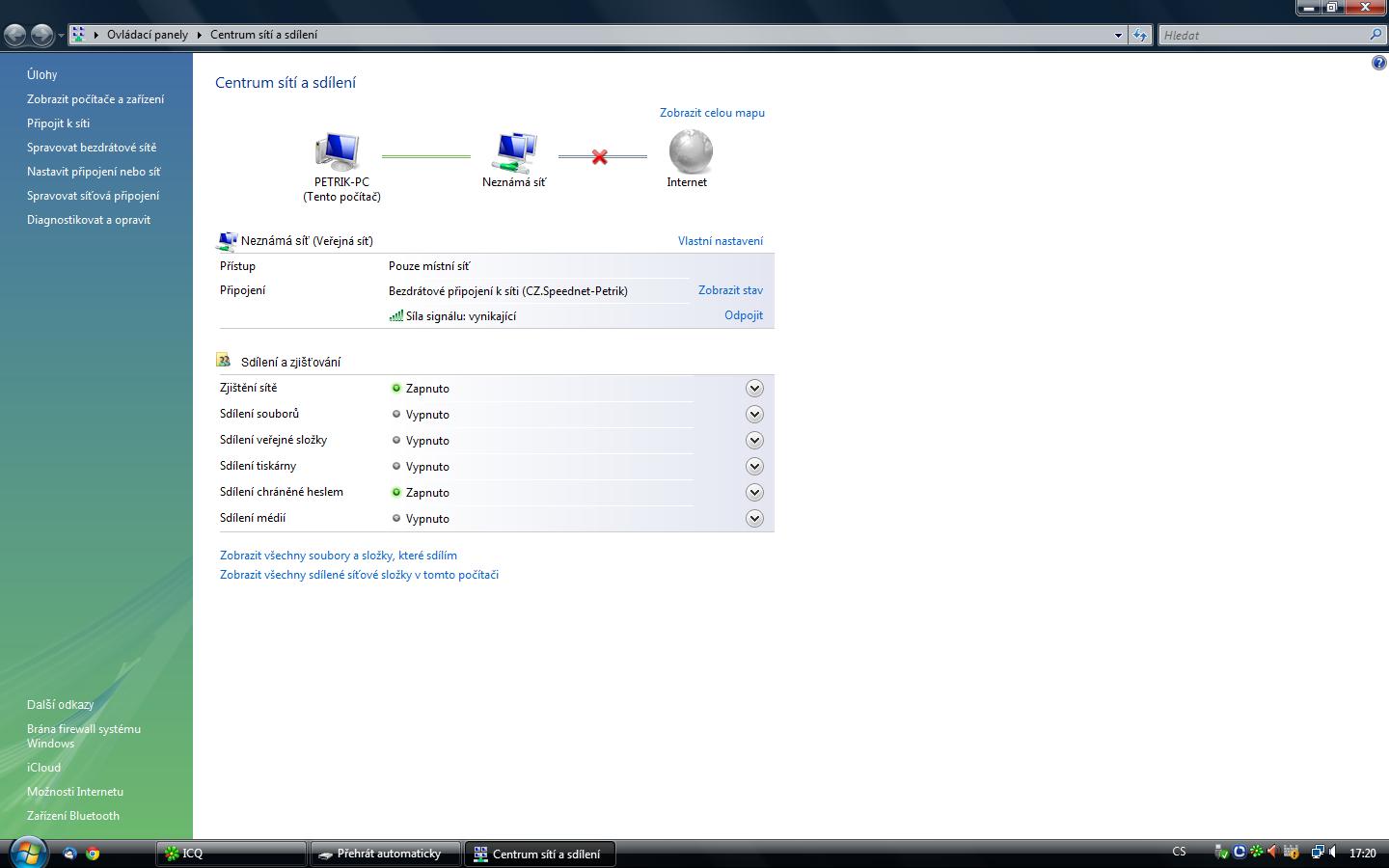Switch to ICQ taskbar button
The width and height of the screenshot is (1389, 868).
[x=231, y=854]
